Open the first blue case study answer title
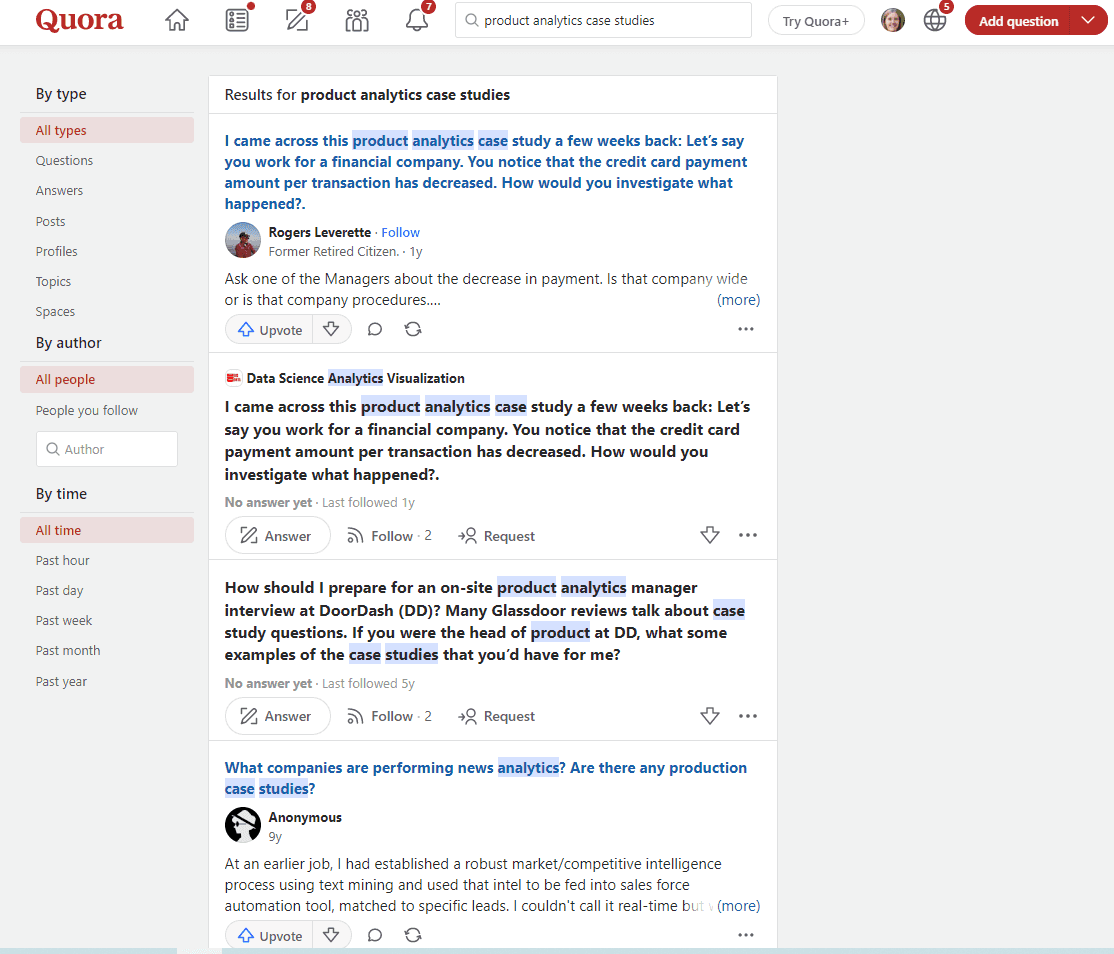The width and height of the screenshot is (1114, 954). pyautogui.click(x=486, y=172)
